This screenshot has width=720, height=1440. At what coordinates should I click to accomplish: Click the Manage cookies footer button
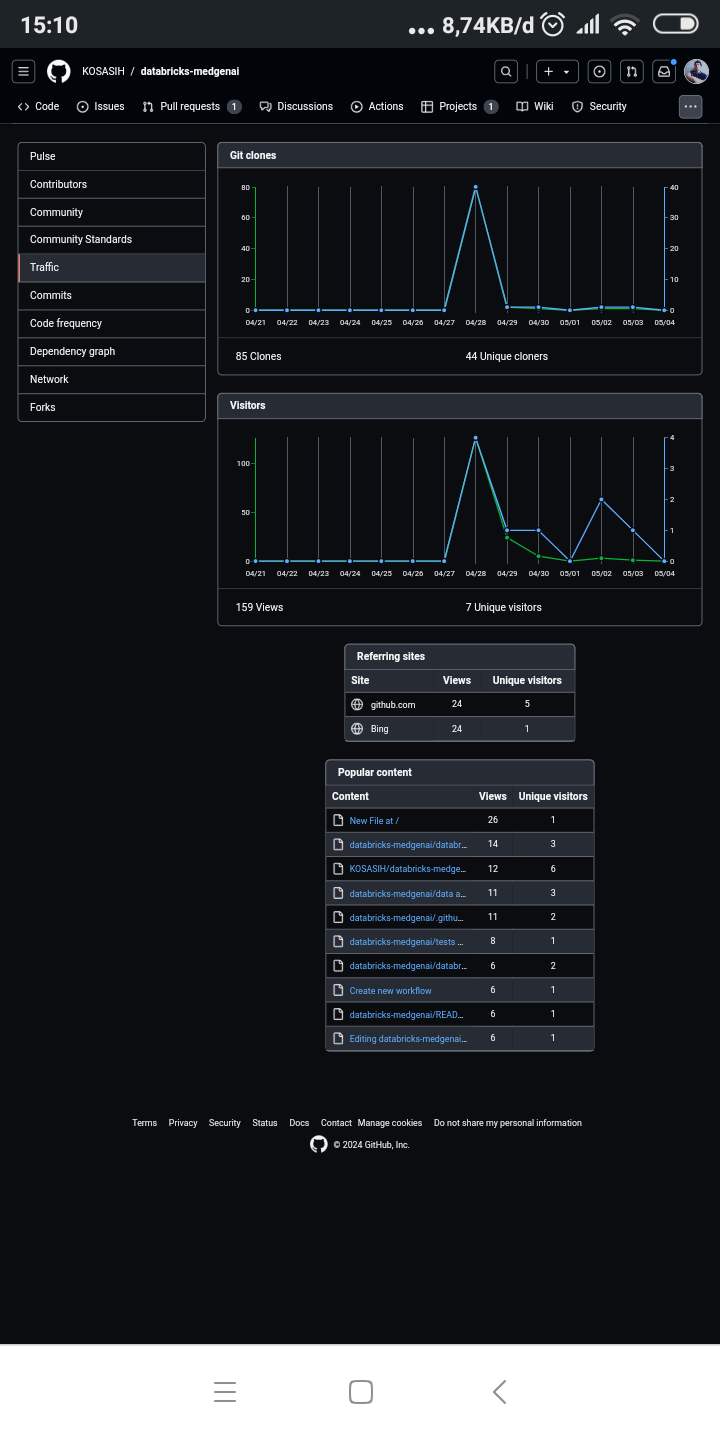[x=390, y=1123]
